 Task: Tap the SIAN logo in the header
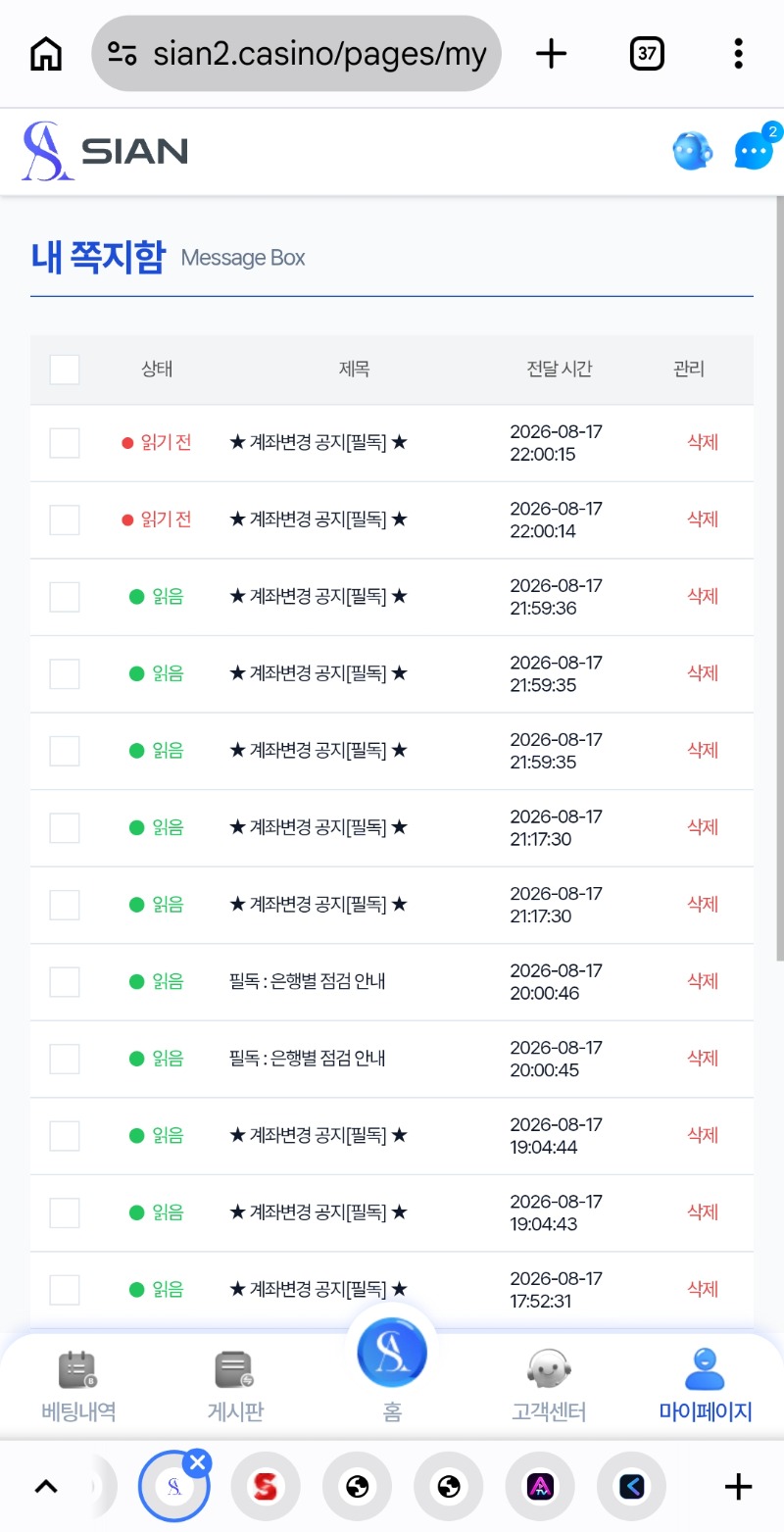click(x=105, y=151)
